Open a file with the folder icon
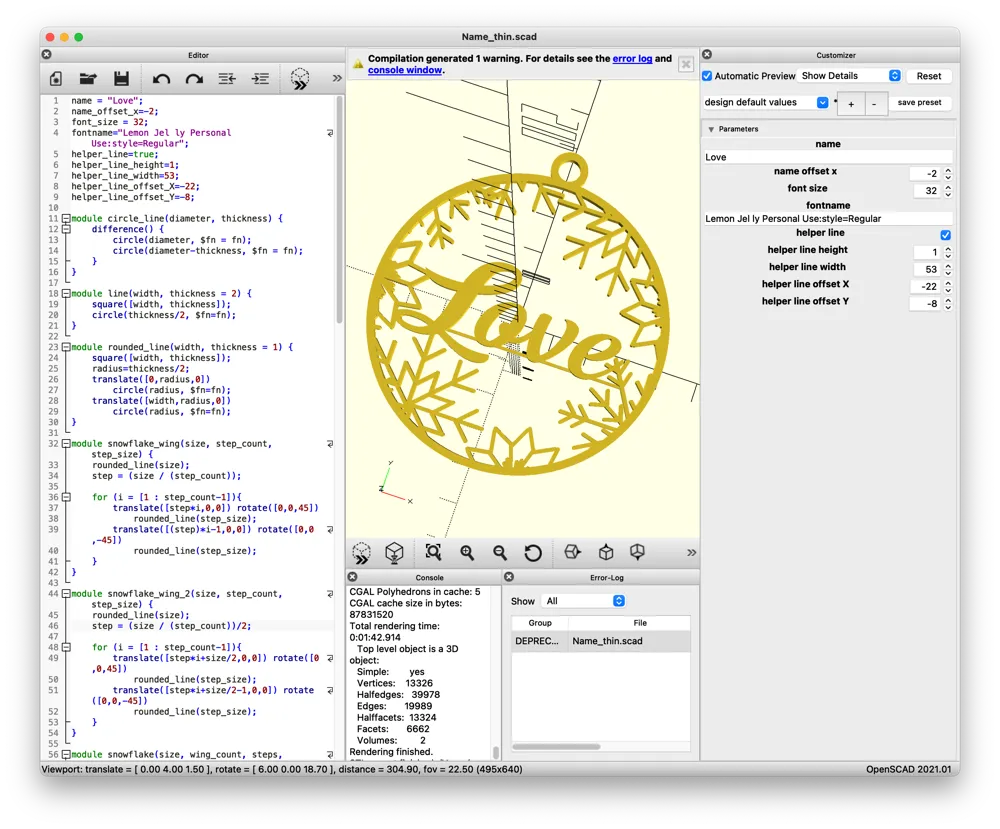Screen dimensions: 1000x829 tap(88, 79)
